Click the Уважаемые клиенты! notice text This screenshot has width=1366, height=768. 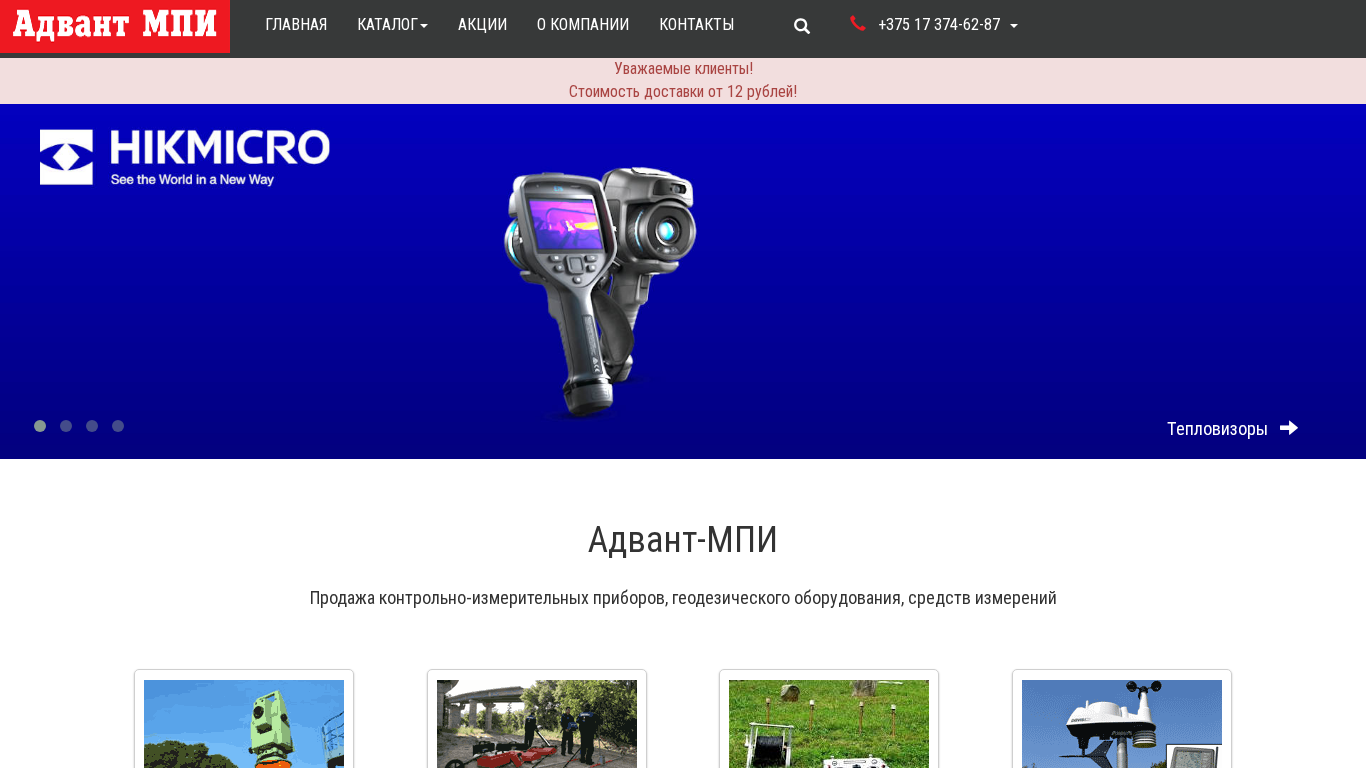coord(683,69)
